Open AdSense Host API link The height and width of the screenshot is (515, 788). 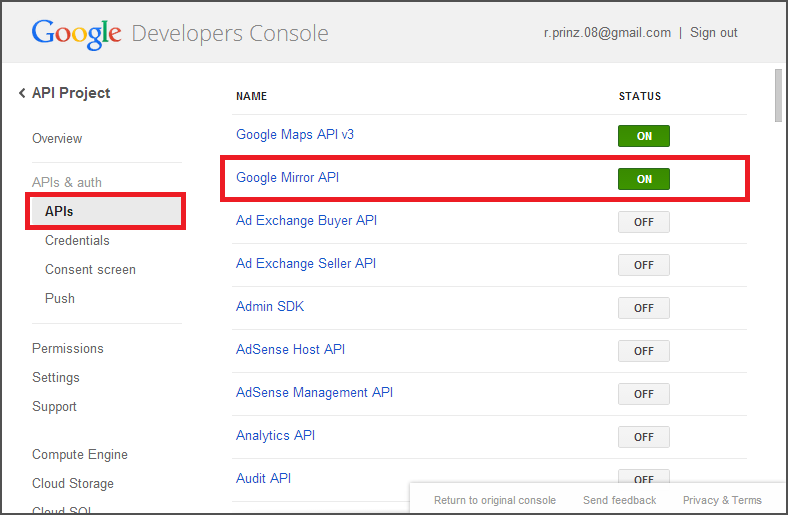coord(290,349)
